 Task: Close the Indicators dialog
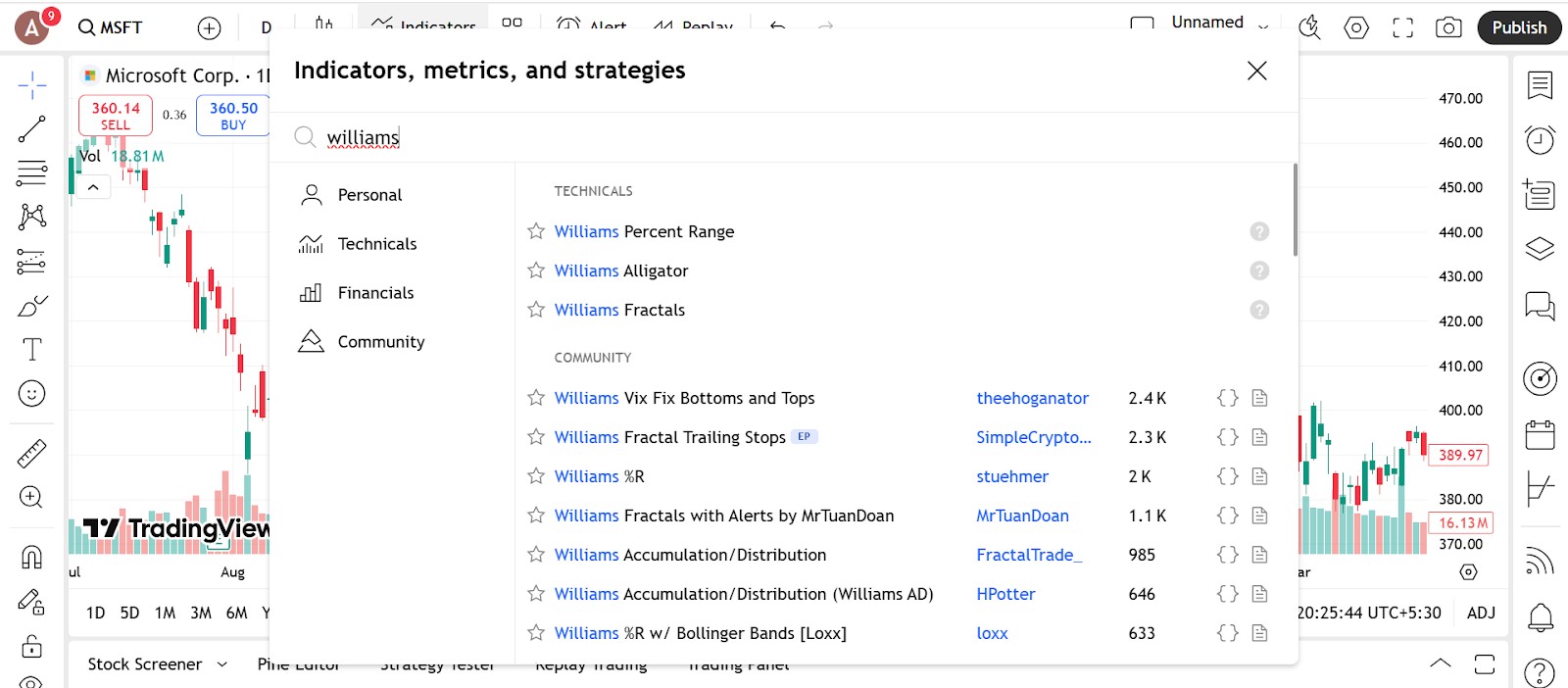1256,71
